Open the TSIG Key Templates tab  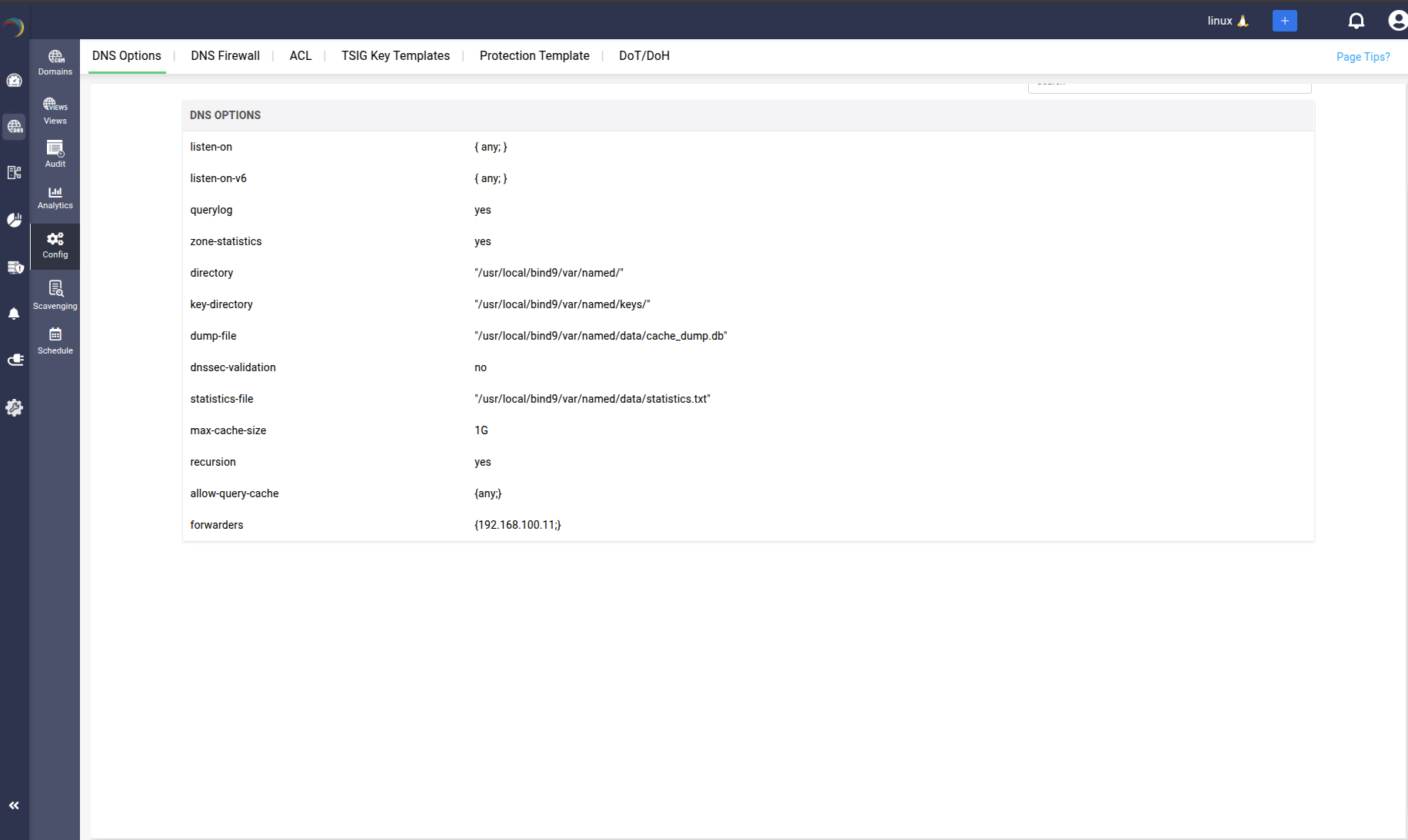coord(395,56)
